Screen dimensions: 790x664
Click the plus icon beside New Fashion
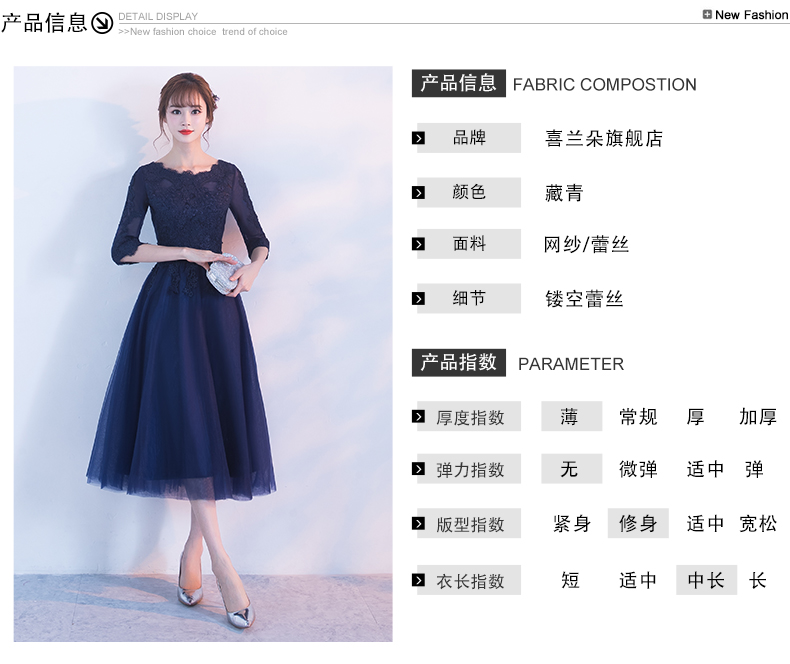pos(707,15)
